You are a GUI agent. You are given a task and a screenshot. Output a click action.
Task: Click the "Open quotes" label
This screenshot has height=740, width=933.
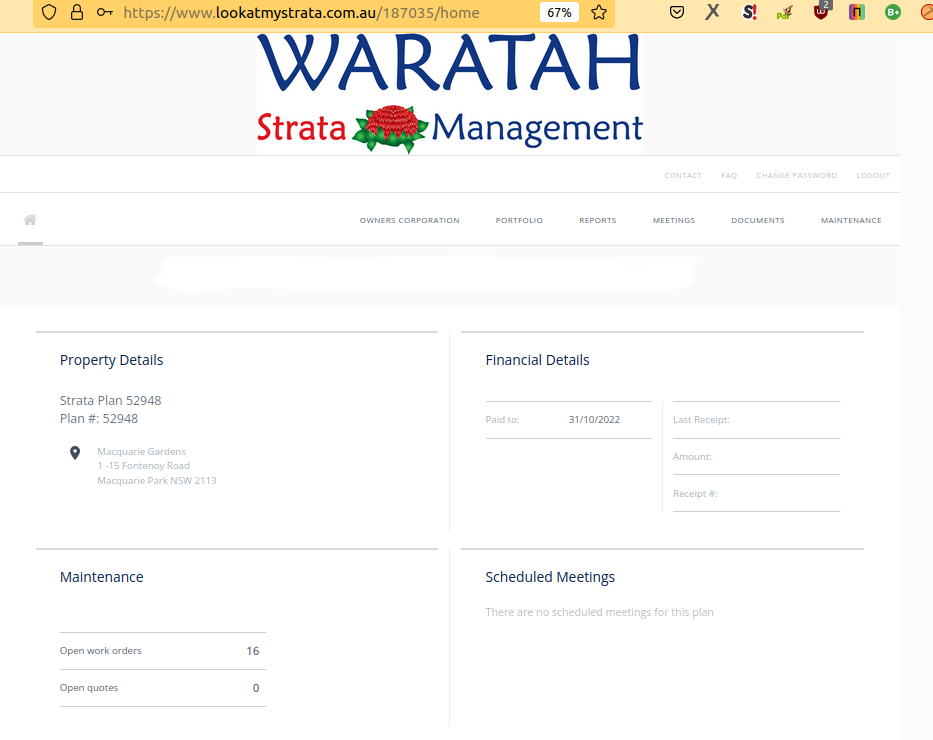point(89,688)
